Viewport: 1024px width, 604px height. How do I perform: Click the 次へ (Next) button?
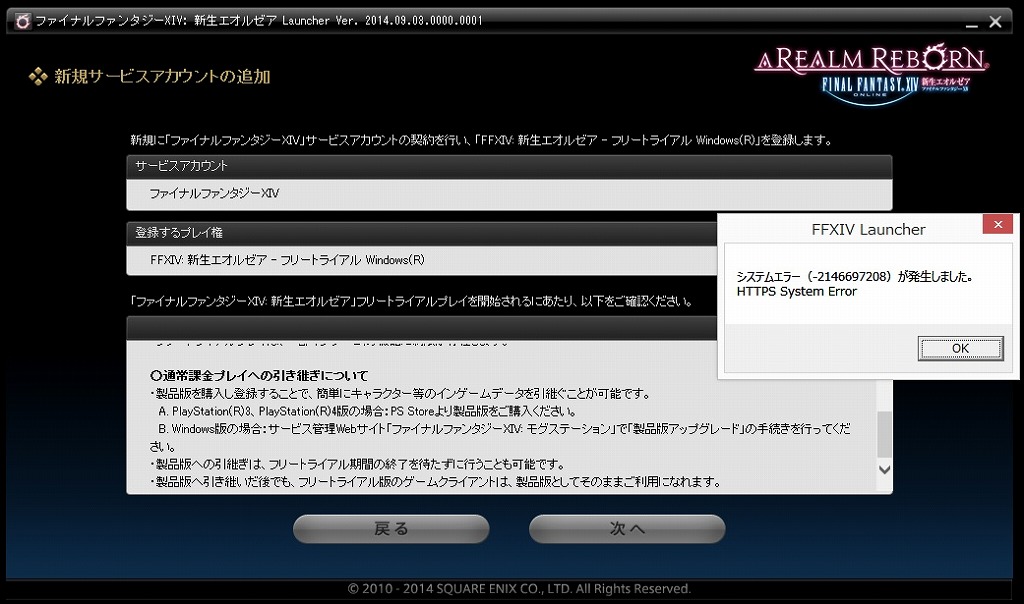tap(627, 528)
